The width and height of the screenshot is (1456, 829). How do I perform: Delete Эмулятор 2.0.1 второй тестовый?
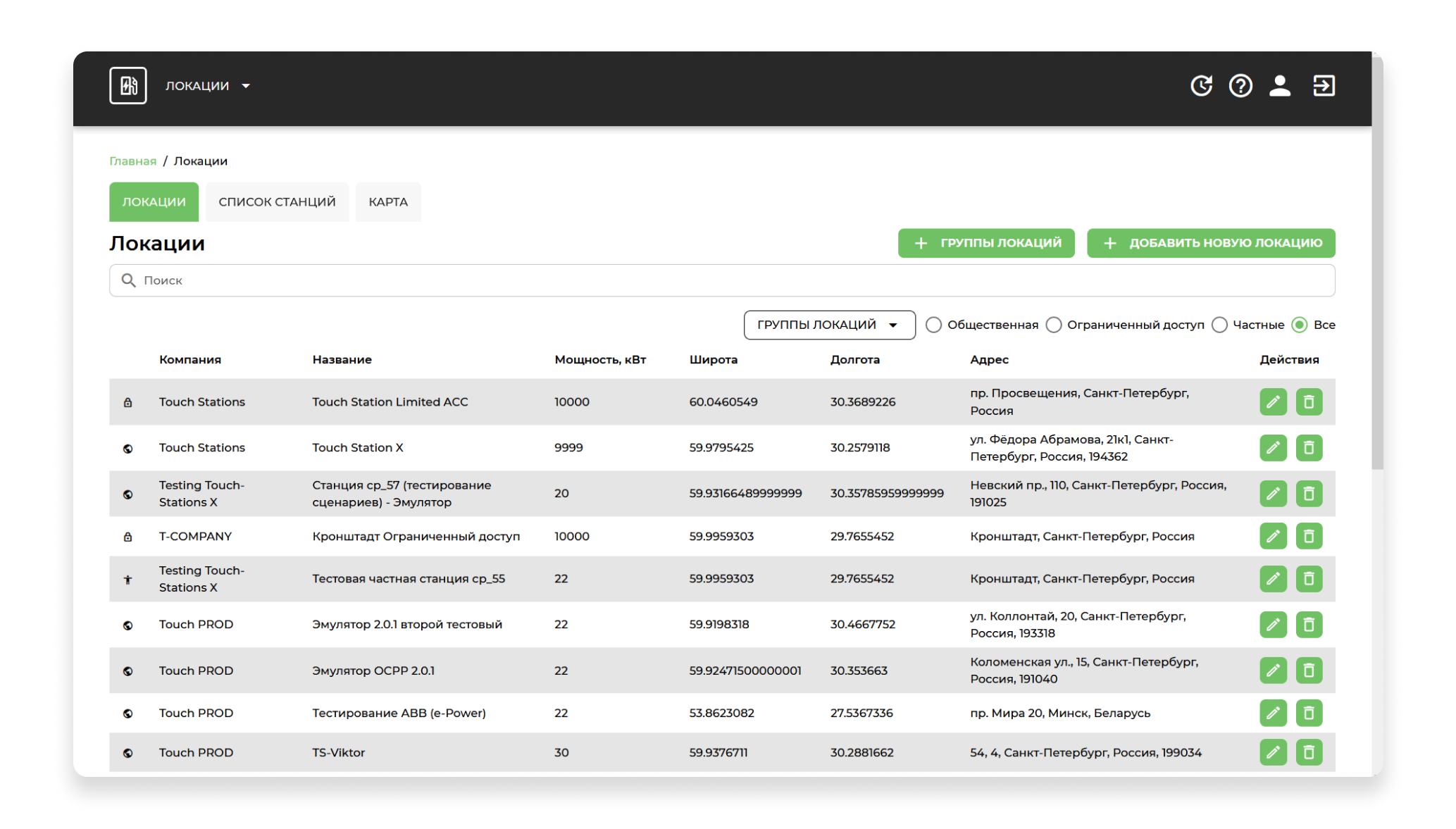click(x=1309, y=625)
